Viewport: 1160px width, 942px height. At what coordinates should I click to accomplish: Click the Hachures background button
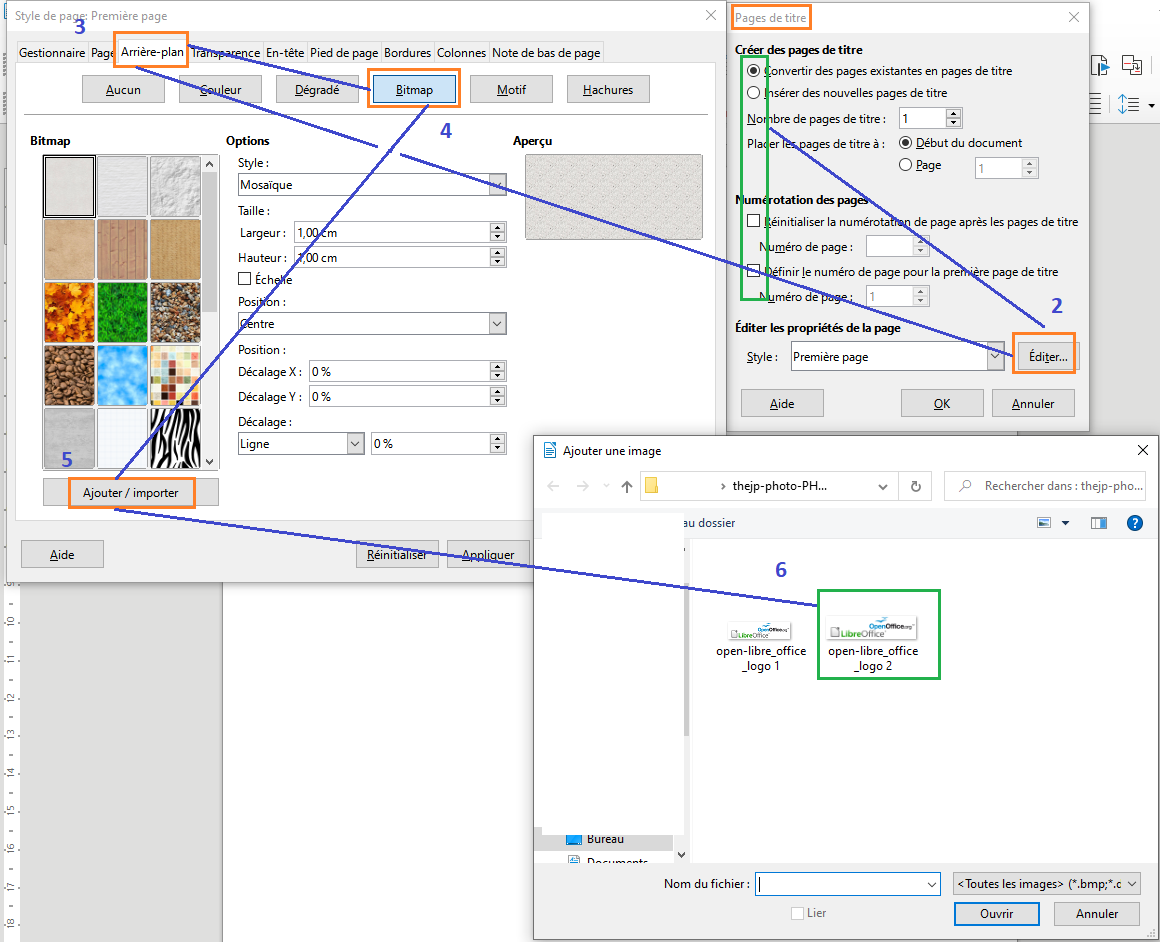click(608, 90)
